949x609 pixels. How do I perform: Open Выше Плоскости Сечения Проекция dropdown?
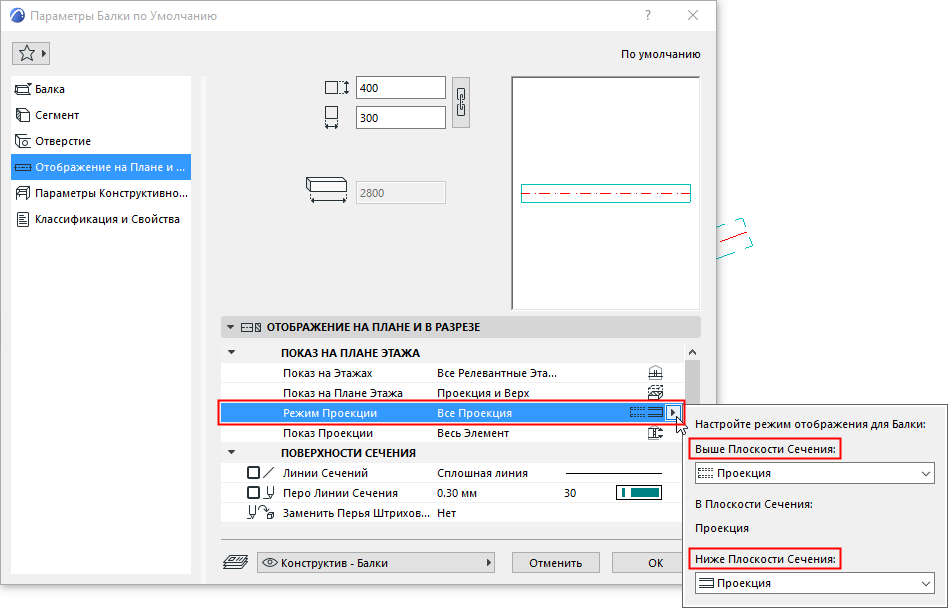(x=815, y=473)
